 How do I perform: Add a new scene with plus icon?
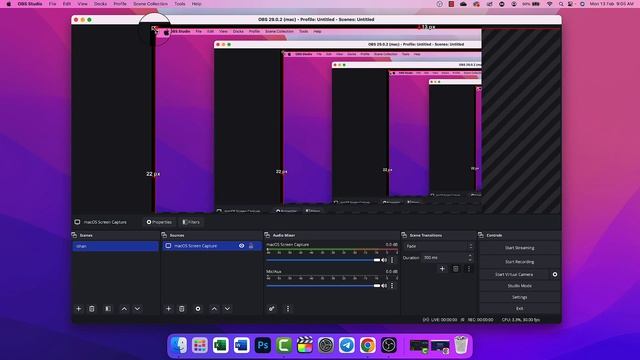(x=78, y=309)
